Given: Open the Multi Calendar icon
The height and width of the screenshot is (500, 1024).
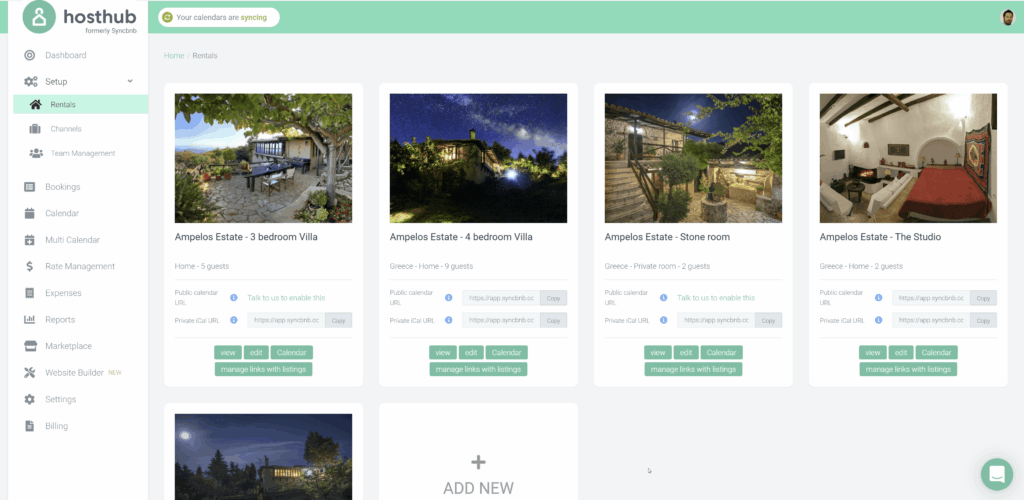Looking at the screenshot, I should coord(30,240).
